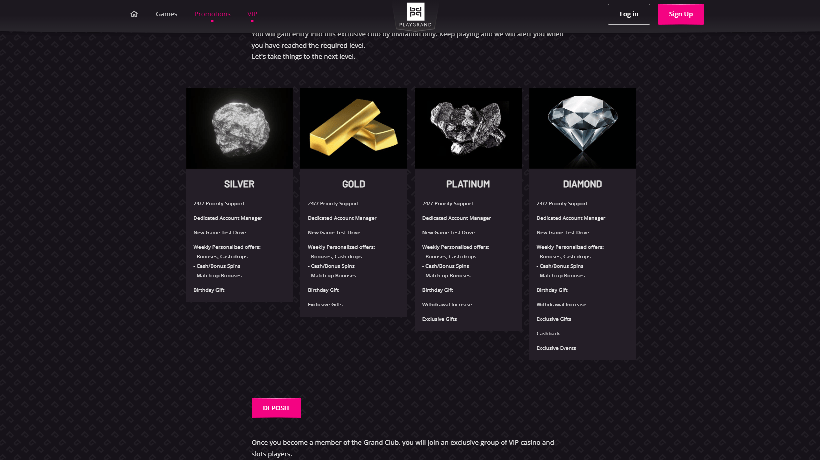Click the GOLD tier heading

tap(354, 184)
